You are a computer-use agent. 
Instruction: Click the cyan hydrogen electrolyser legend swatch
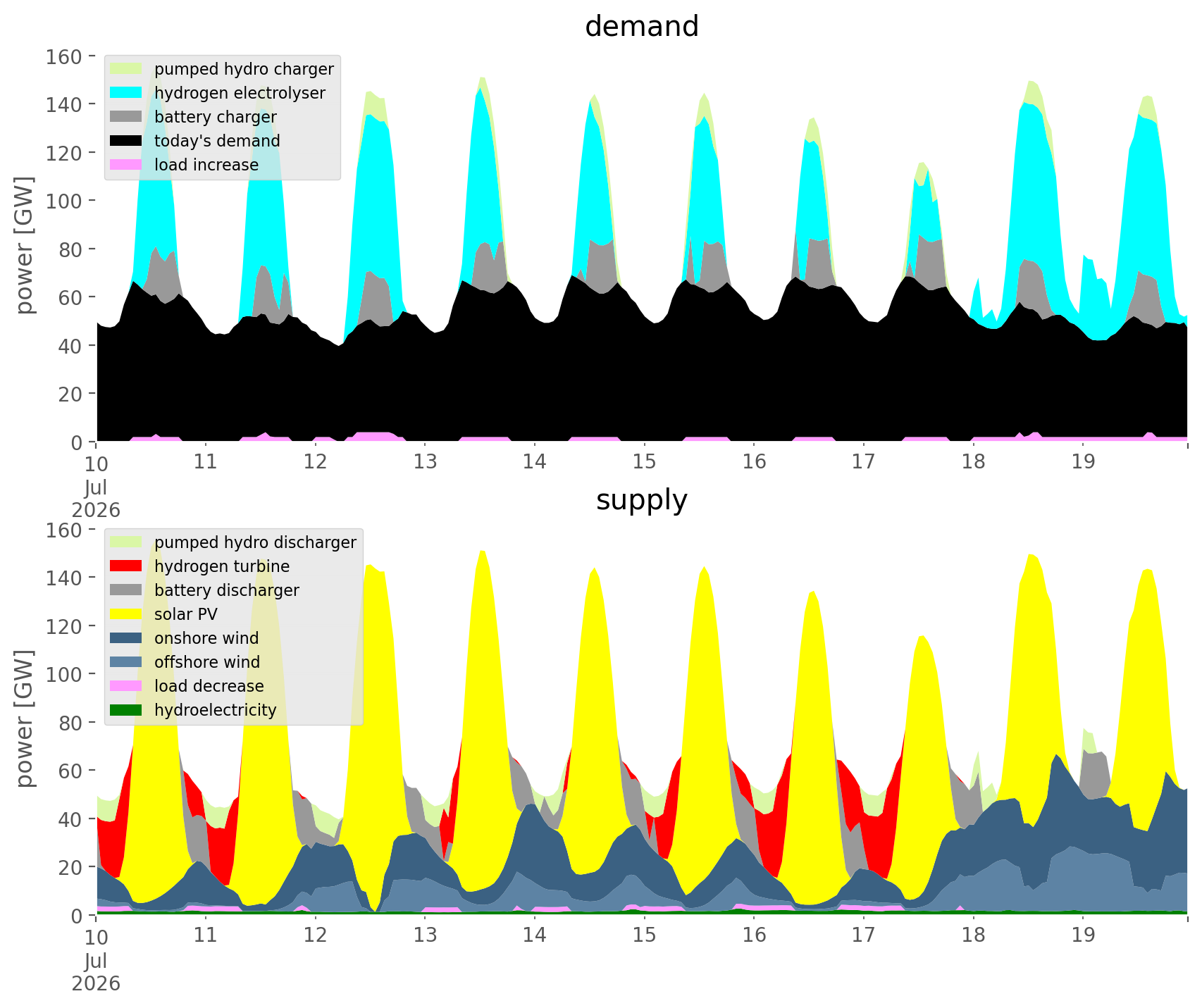point(127,93)
